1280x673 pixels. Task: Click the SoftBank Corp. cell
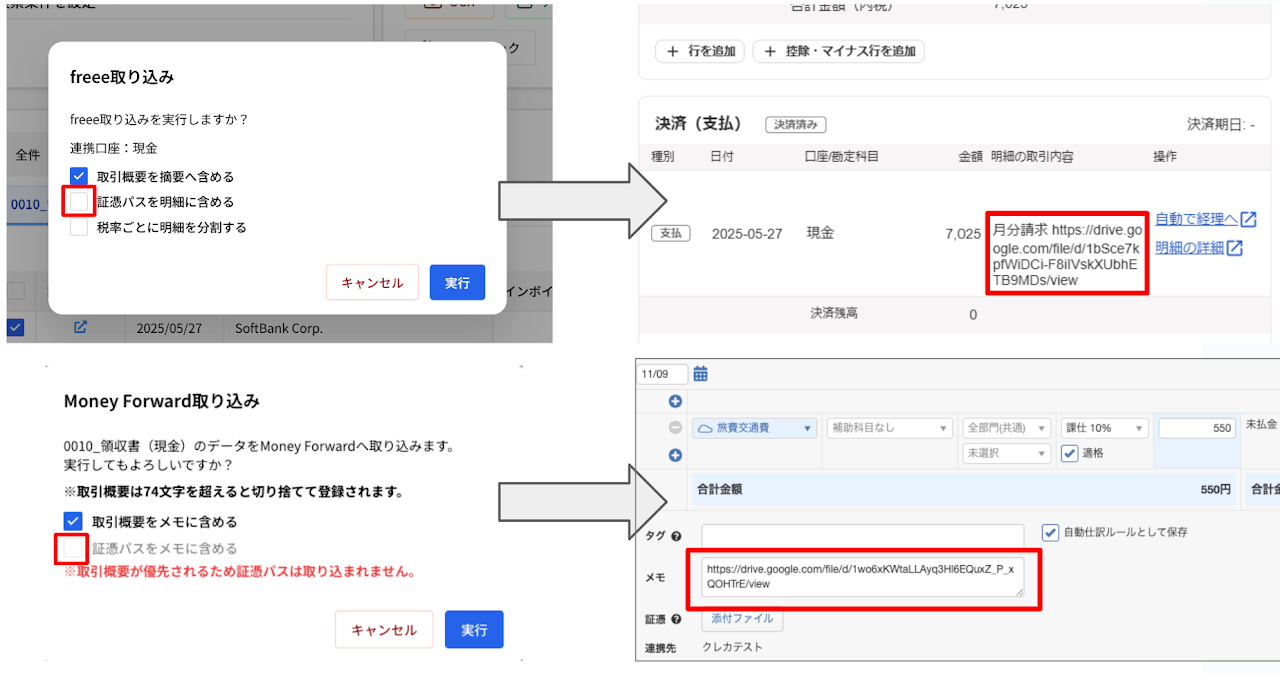point(279,328)
